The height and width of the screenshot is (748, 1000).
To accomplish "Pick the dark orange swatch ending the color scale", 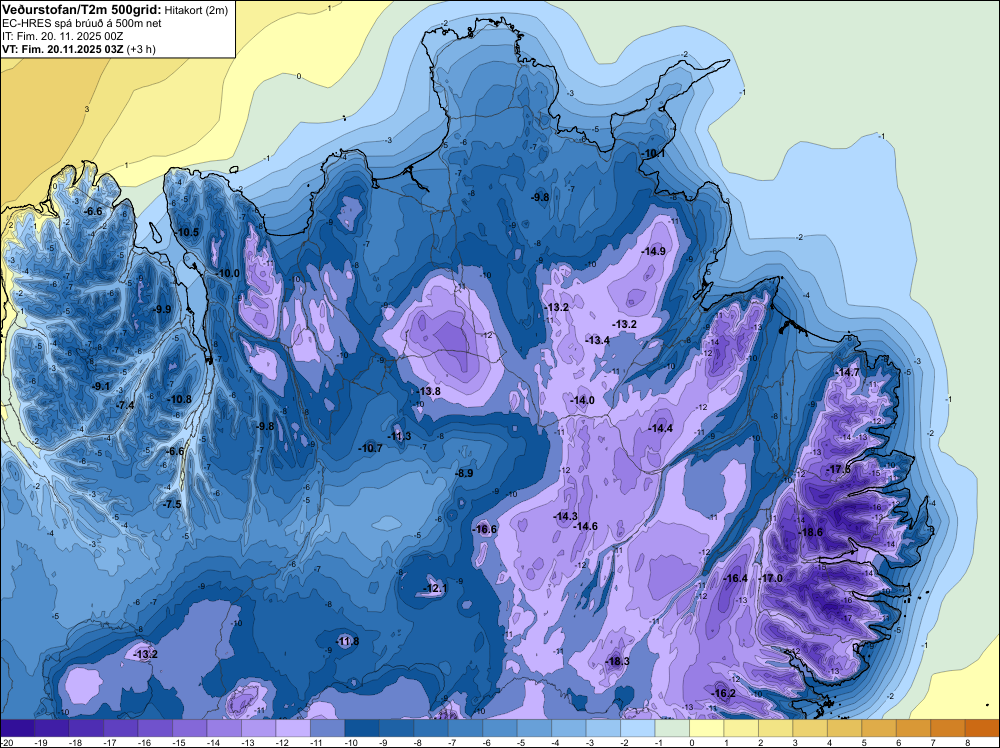I will (x=982, y=728).
